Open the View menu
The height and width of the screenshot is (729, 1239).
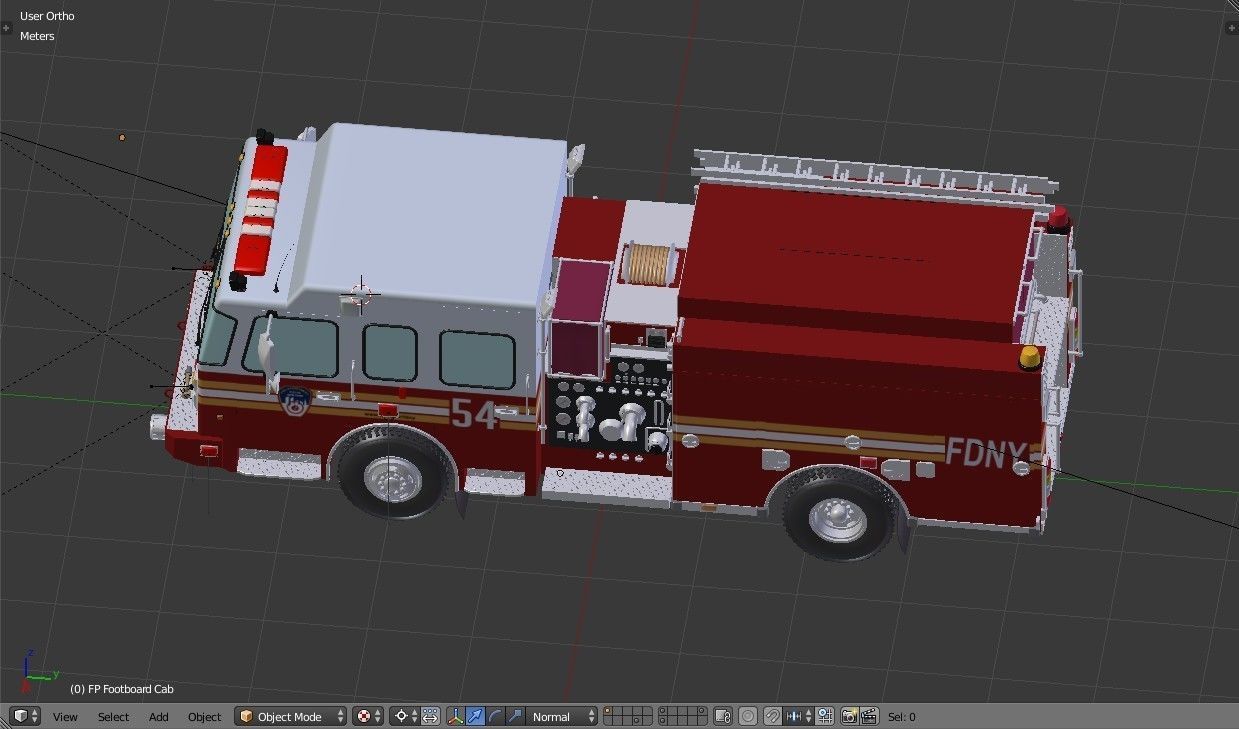pos(65,717)
